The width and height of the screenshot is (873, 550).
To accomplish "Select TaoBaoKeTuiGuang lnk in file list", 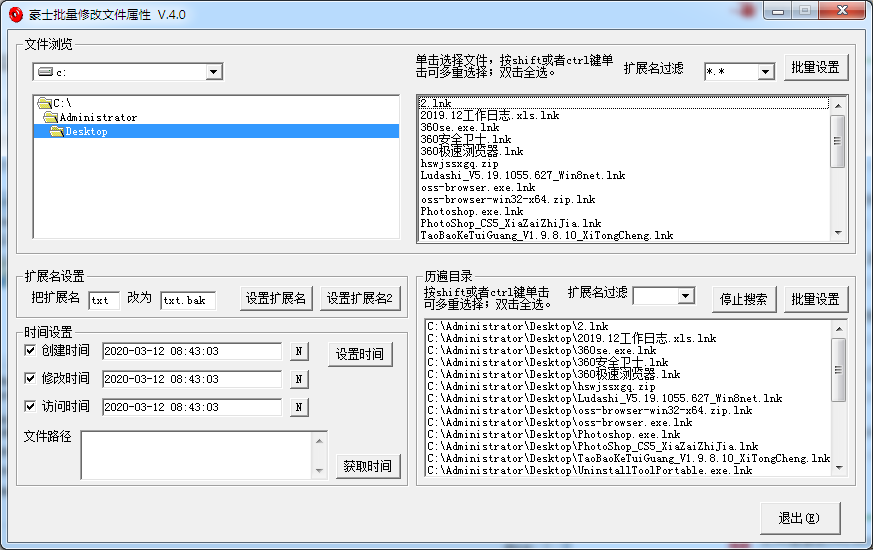I will click(624, 235).
